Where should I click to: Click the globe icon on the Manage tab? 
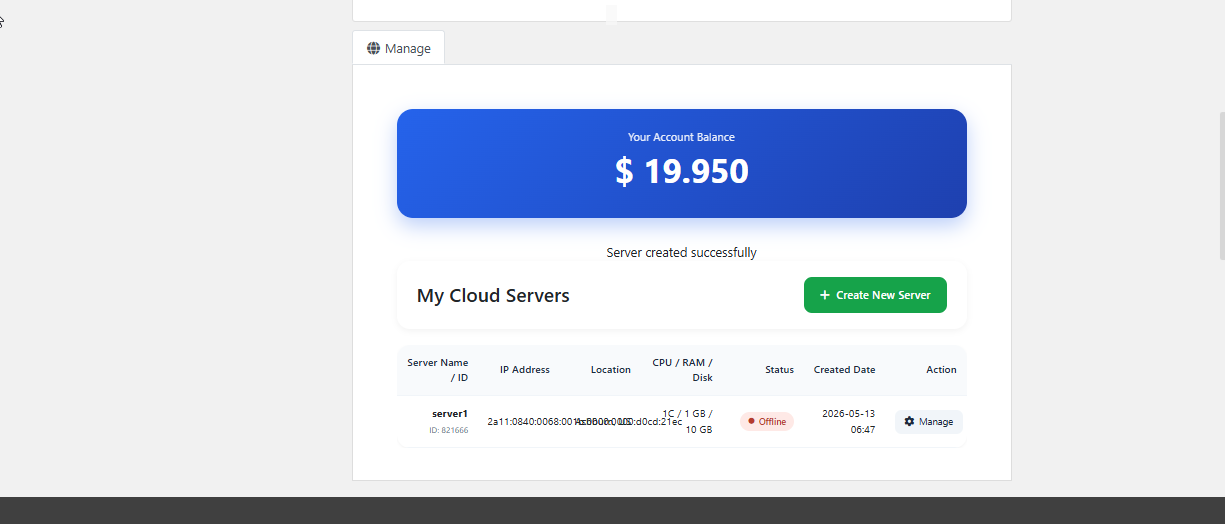pyautogui.click(x=374, y=48)
